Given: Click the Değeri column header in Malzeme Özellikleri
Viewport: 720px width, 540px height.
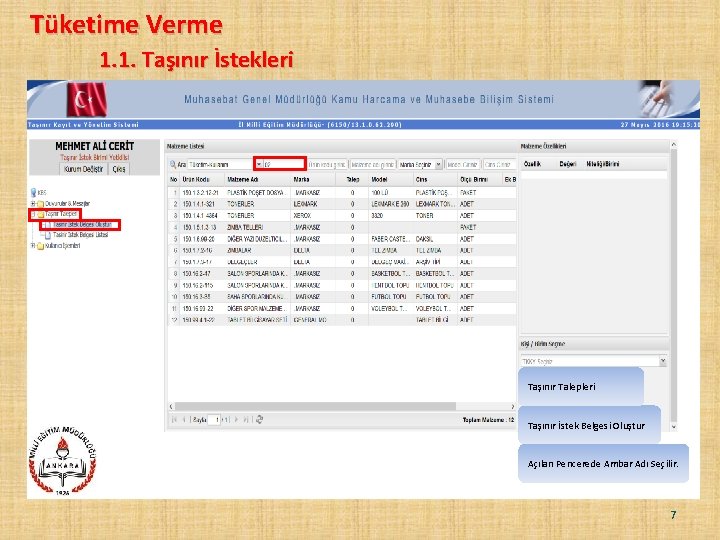Looking at the screenshot, I should coord(568,164).
